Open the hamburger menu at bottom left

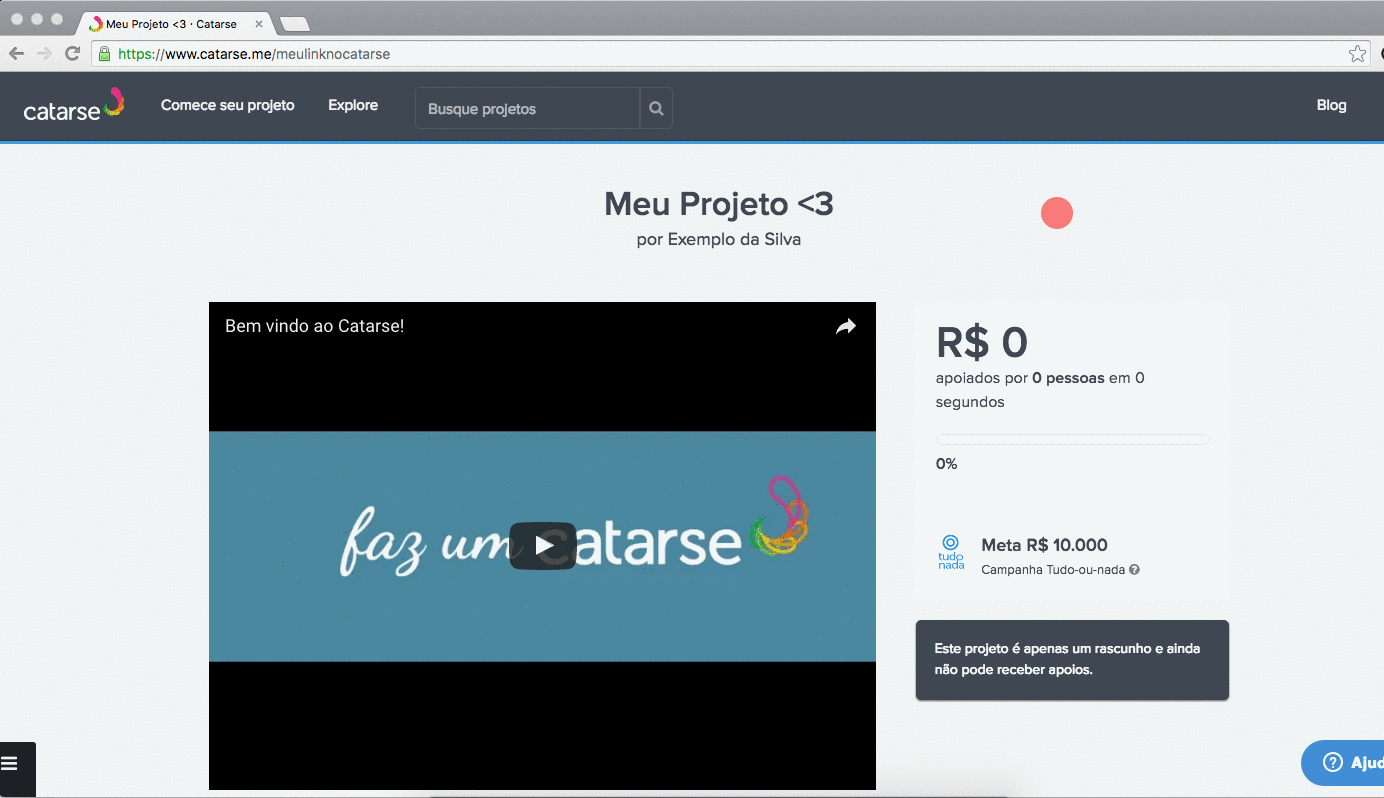click(11, 763)
